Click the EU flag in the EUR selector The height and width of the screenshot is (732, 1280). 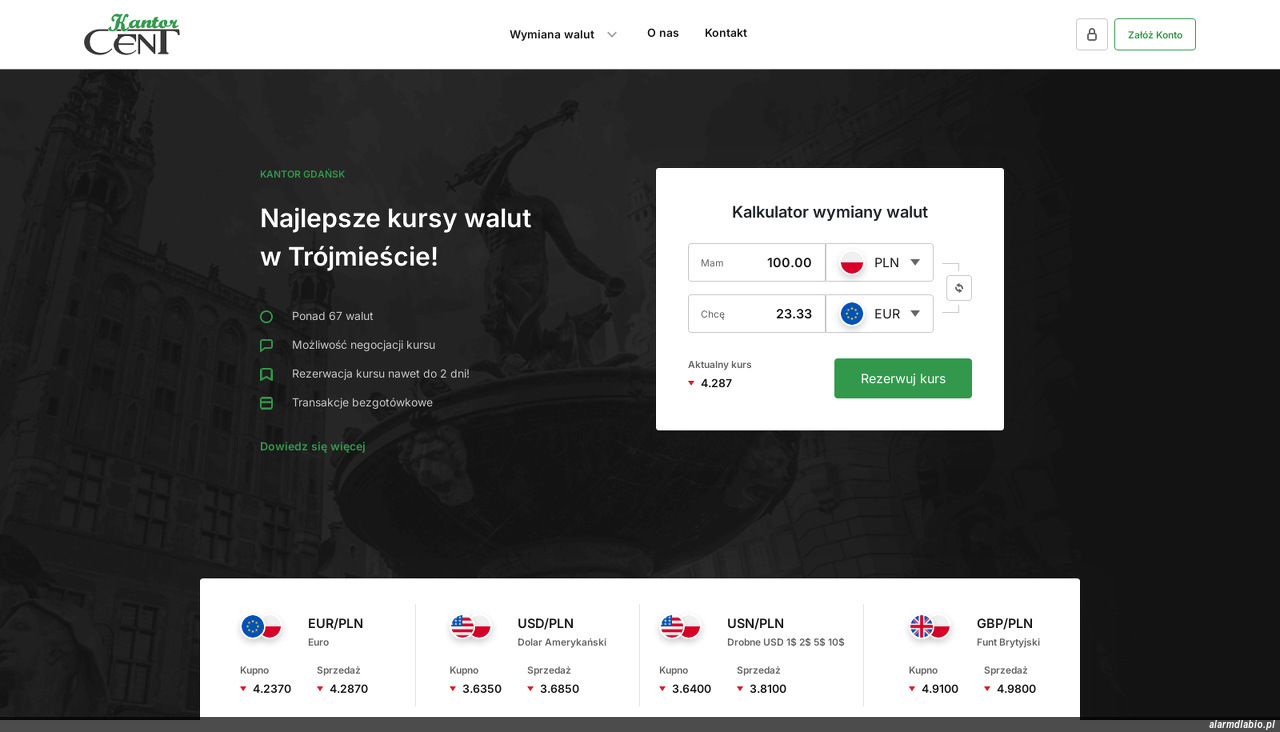click(x=852, y=314)
